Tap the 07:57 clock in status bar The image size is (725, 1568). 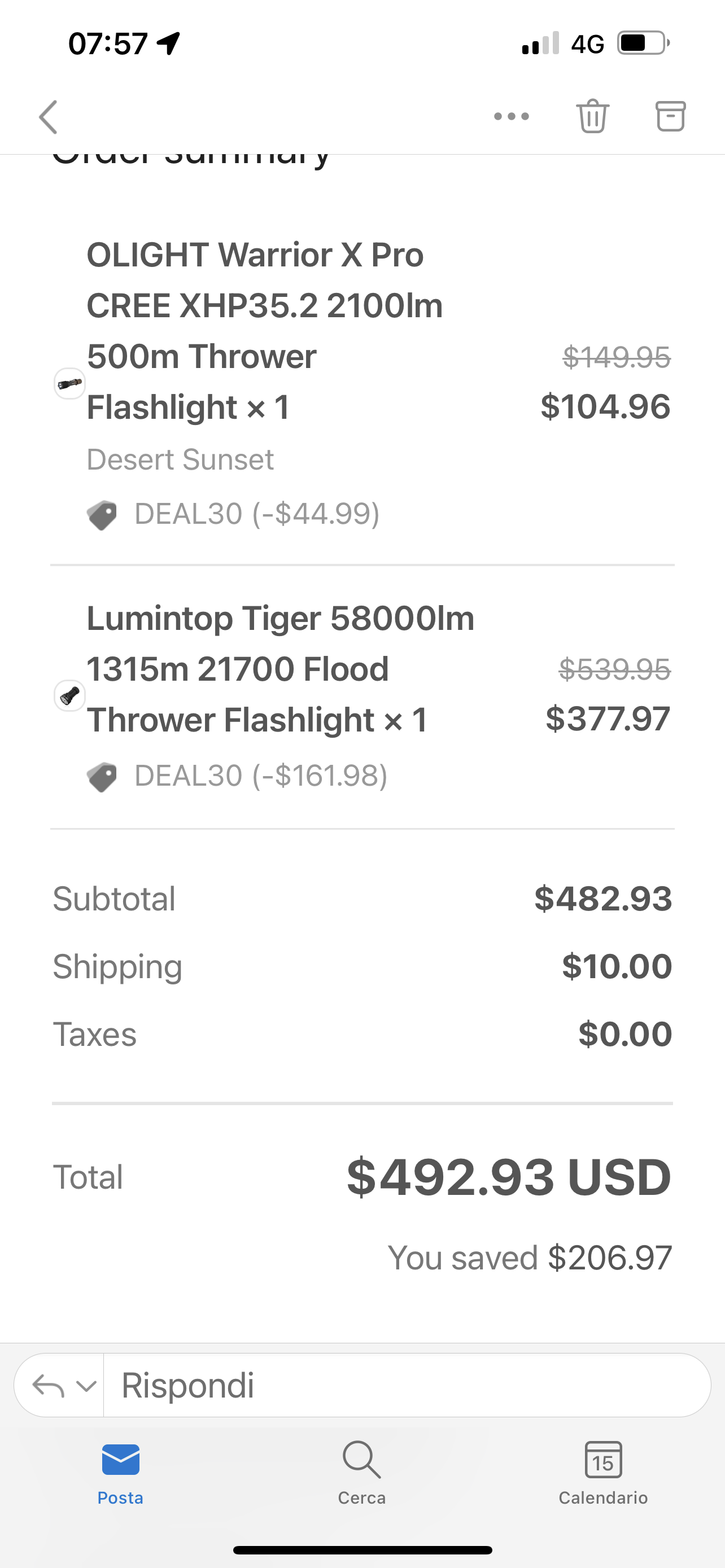[108, 44]
